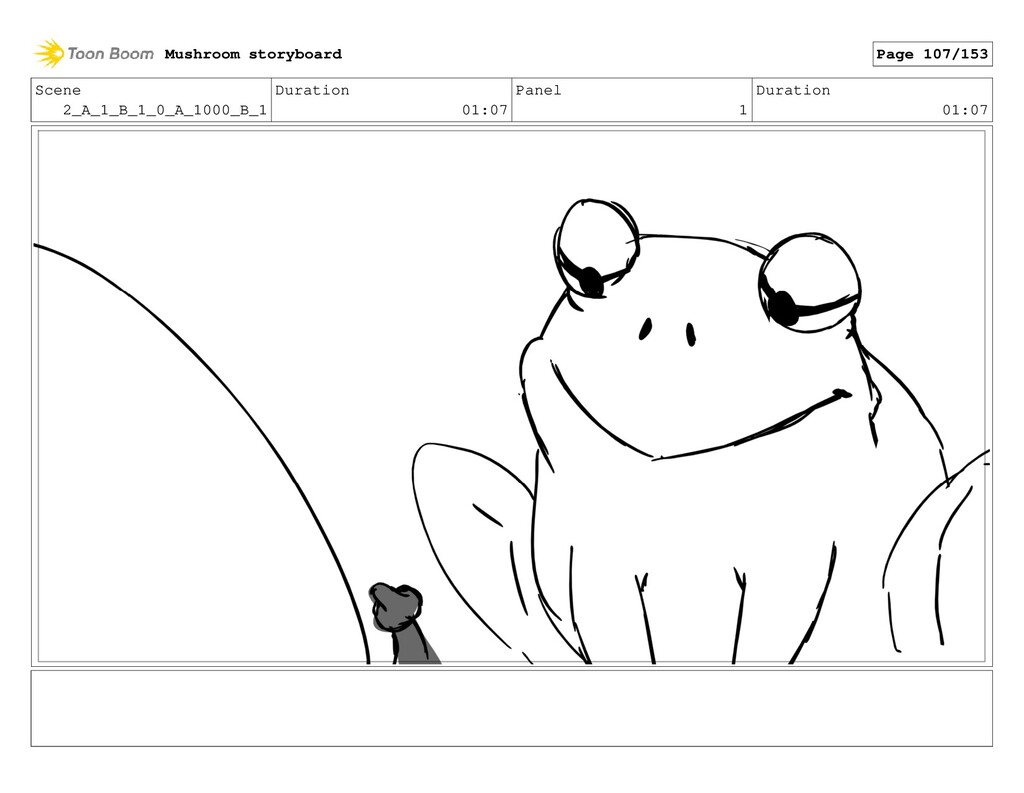Click the 'Scene' header label
This screenshot has height=793, width=1024.
[x=58, y=90]
